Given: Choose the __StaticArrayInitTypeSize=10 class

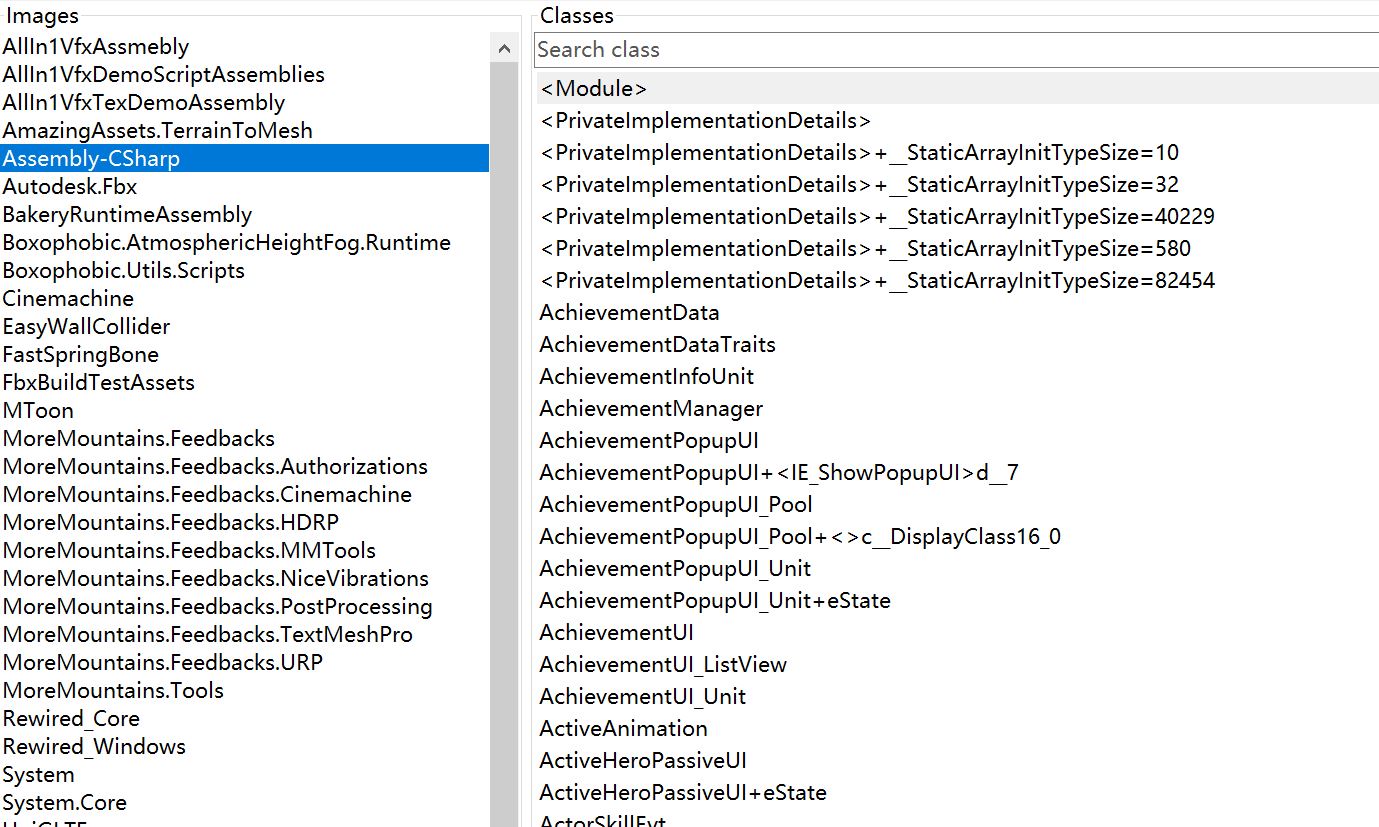Looking at the screenshot, I should tap(958, 152).
